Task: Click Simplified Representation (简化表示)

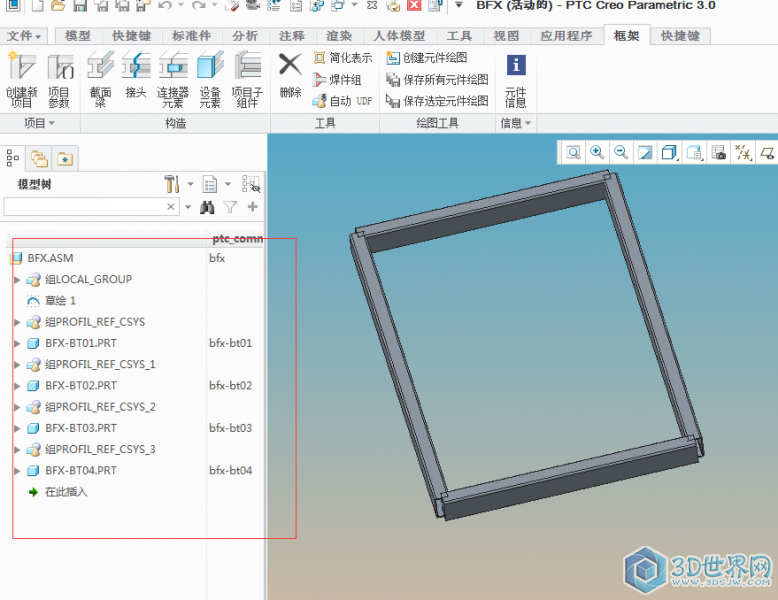Action: click(x=342, y=58)
